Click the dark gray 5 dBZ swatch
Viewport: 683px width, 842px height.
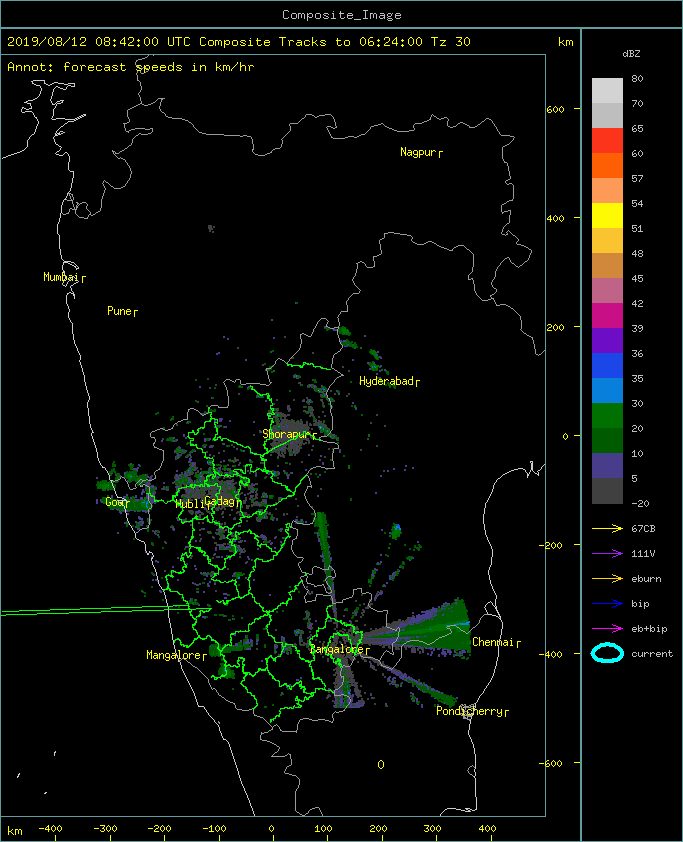(607, 490)
